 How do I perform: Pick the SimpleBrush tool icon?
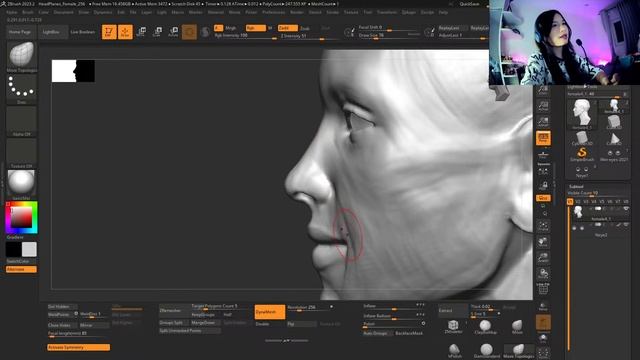(x=582, y=154)
